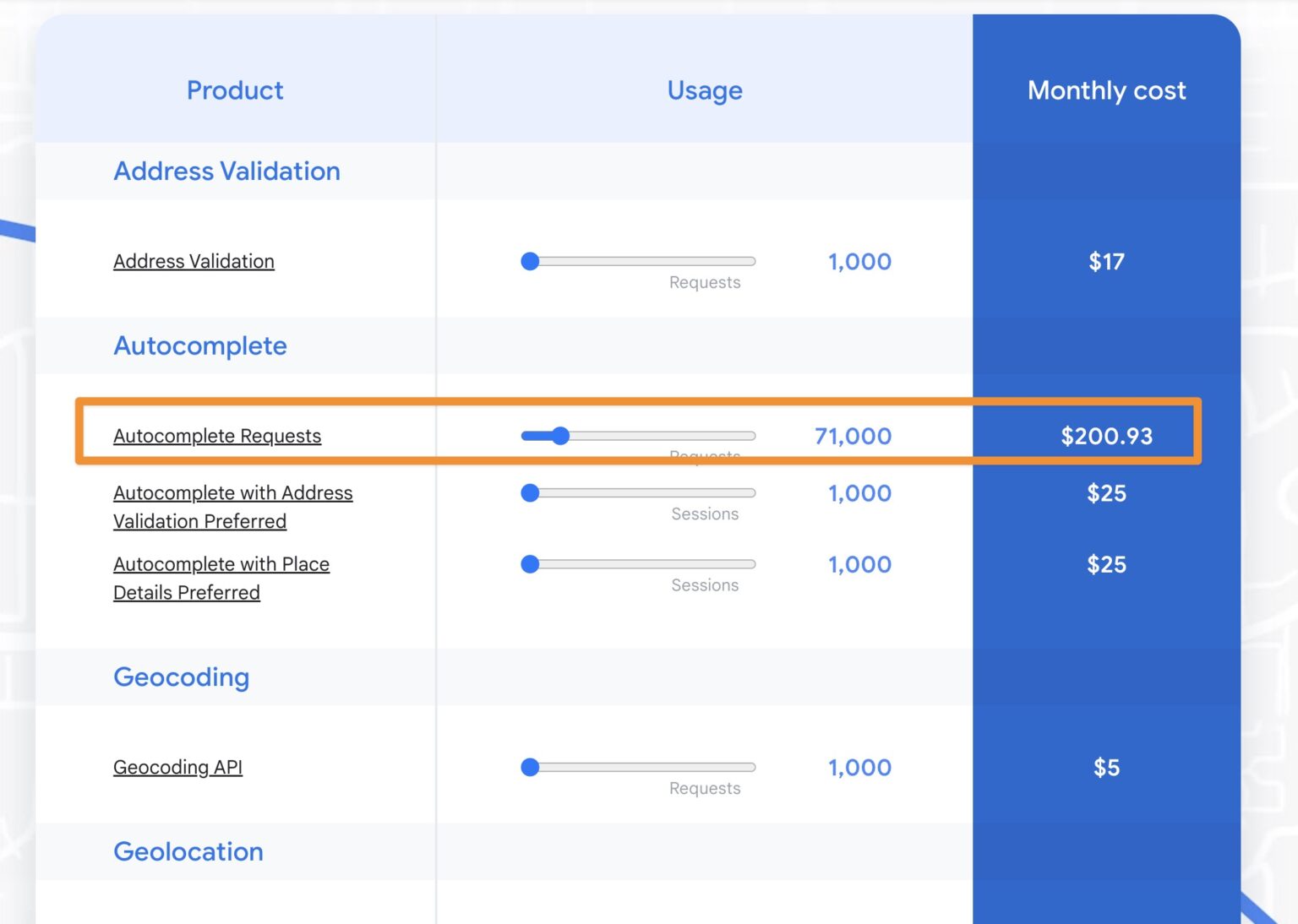The image size is (1298, 924).
Task: Select the $5 Geocoding API cost
Action: (1106, 767)
